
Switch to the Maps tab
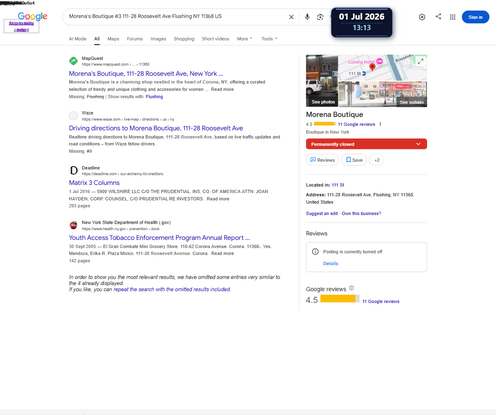[113, 39]
